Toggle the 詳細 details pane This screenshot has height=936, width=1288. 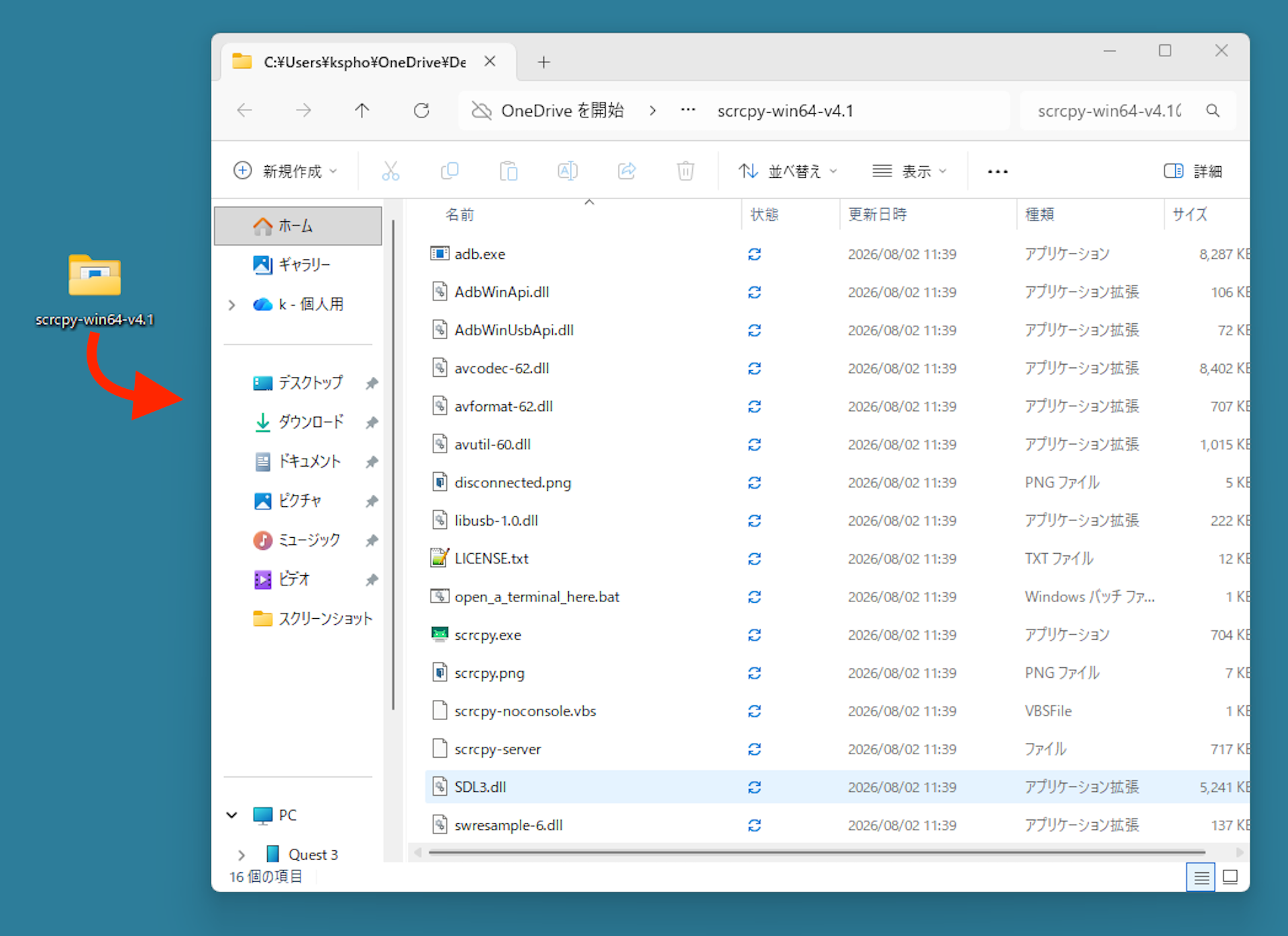pos(1193,171)
